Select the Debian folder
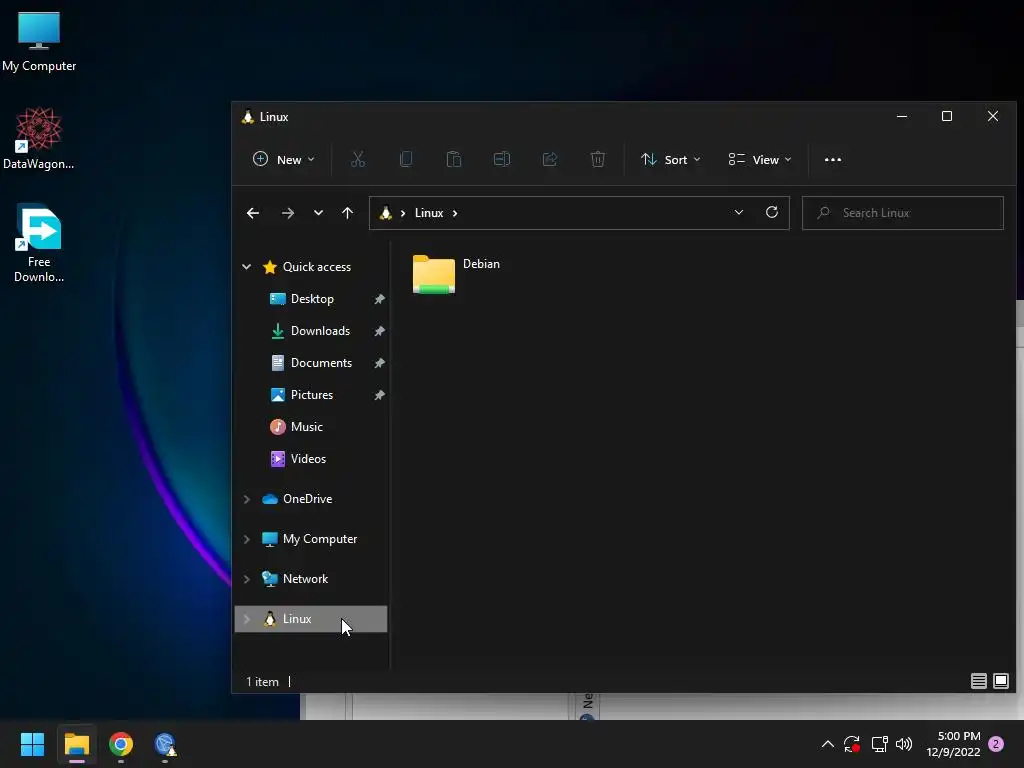 point(456,274)
